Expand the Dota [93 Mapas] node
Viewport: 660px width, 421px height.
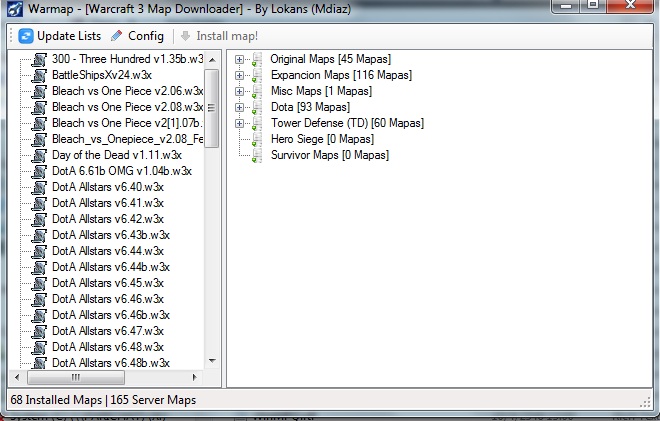coord(240,107)
